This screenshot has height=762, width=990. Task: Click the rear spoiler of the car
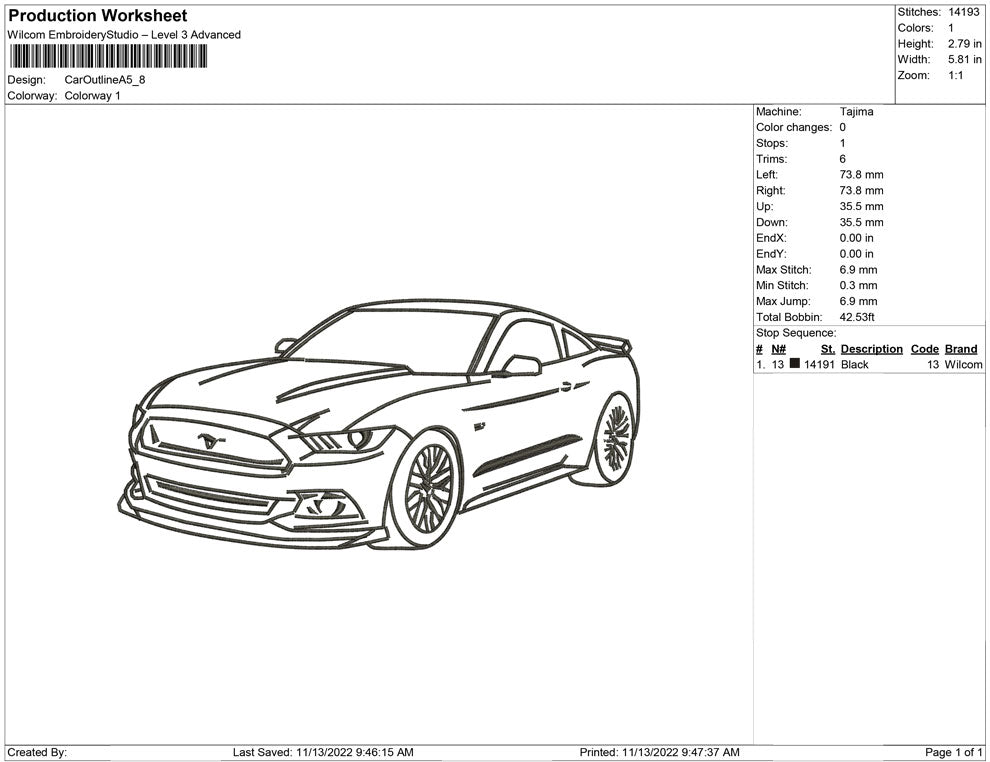[610, 341]
